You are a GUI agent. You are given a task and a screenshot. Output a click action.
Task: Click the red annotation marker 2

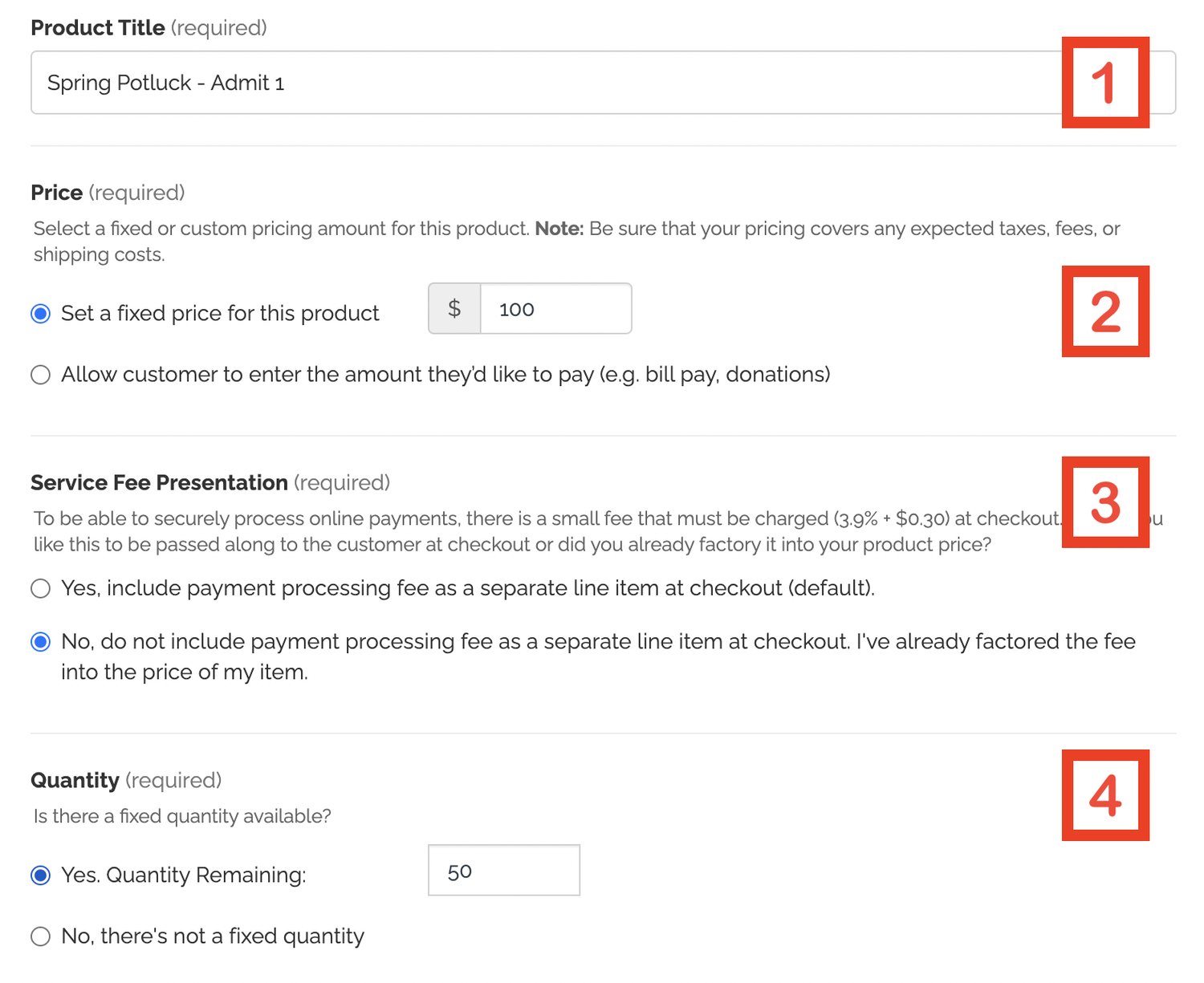1106,312
